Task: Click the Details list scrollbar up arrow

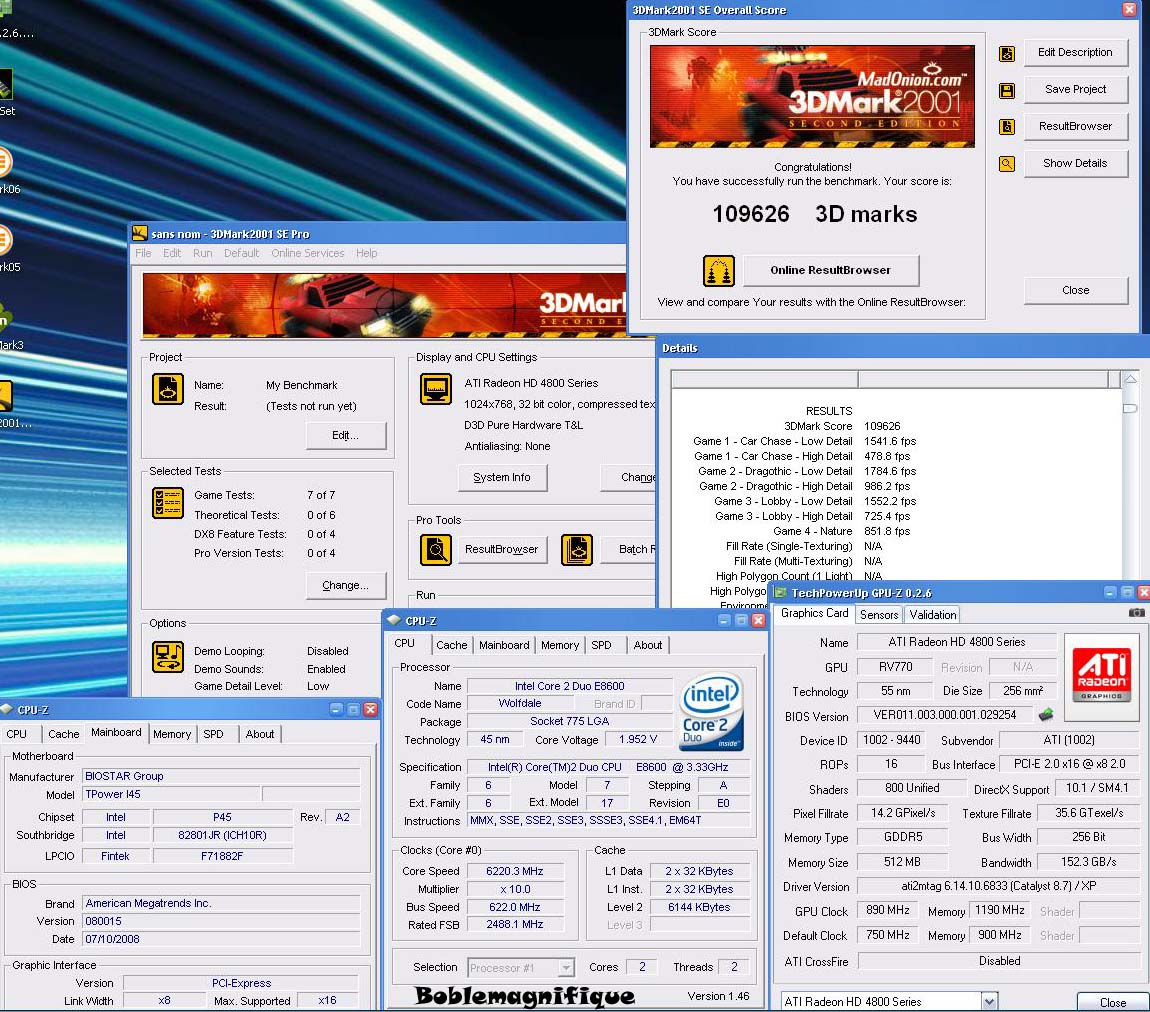Action: pyautogui.click(x=1130, y=379)
